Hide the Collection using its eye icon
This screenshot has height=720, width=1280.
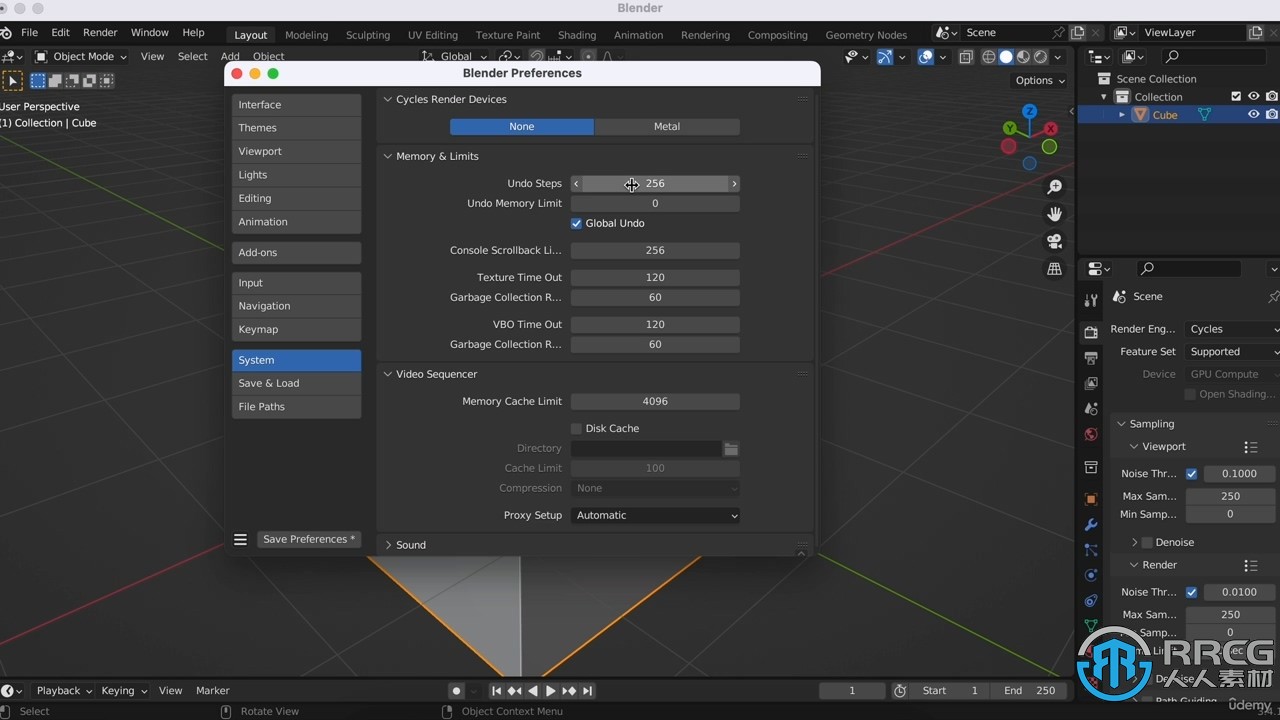[1253, 97]
